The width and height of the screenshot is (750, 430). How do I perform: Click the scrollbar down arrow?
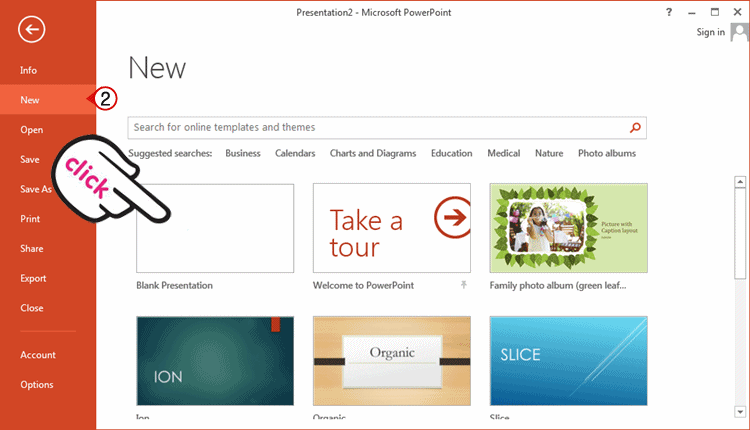click(x=740, y=412)
